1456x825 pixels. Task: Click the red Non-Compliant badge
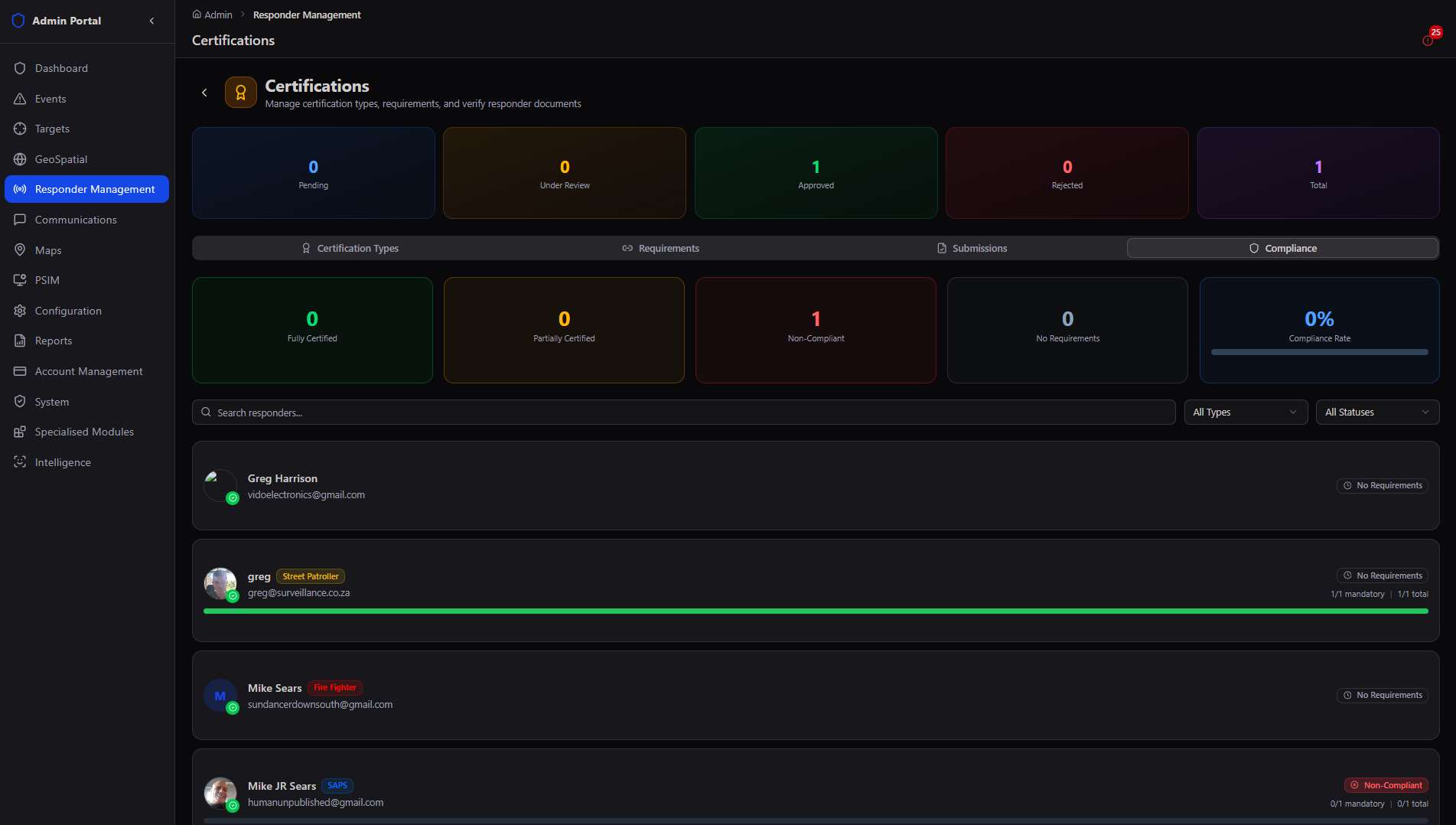(1386, 785)
